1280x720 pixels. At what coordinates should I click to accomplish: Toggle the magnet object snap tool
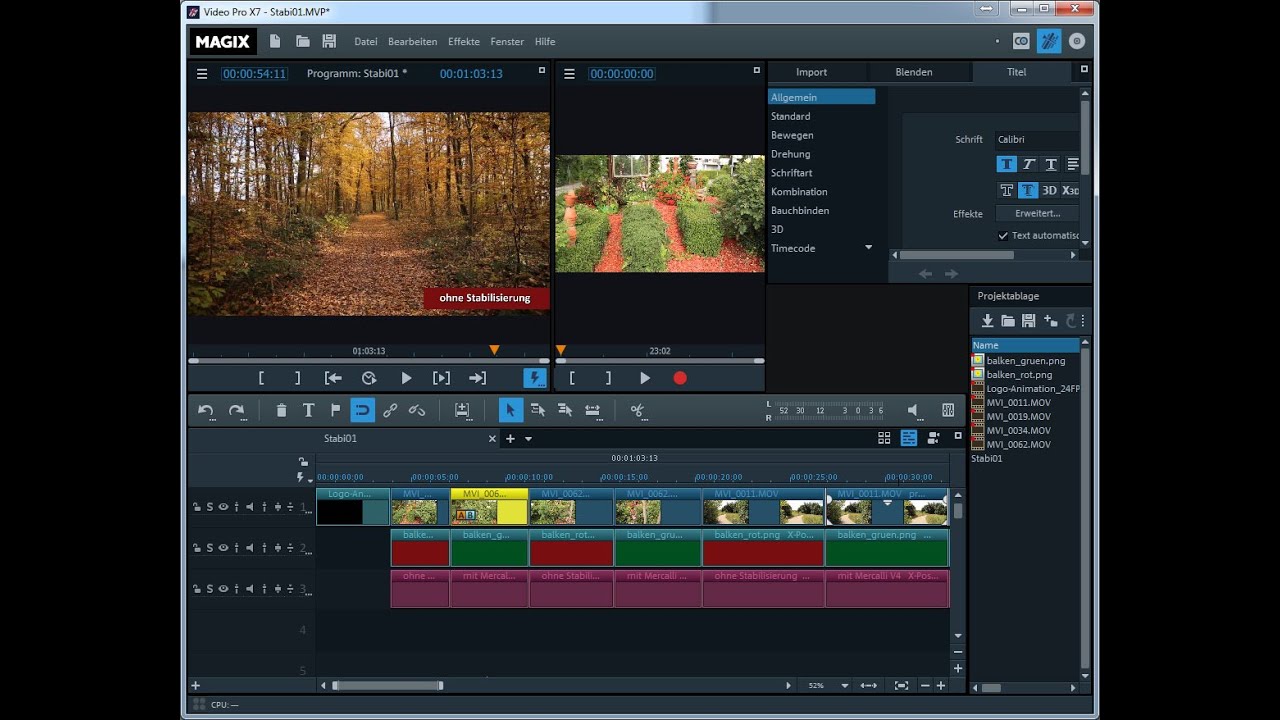click(x=362, y=410)
